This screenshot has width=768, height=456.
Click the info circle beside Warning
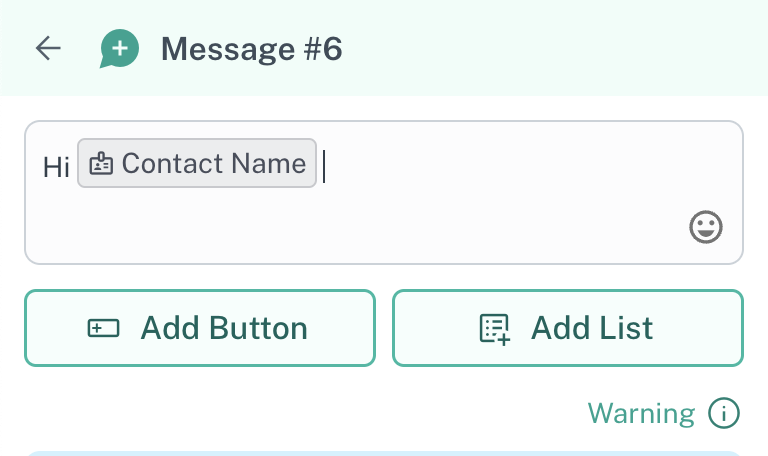click(x=723, y=412)
